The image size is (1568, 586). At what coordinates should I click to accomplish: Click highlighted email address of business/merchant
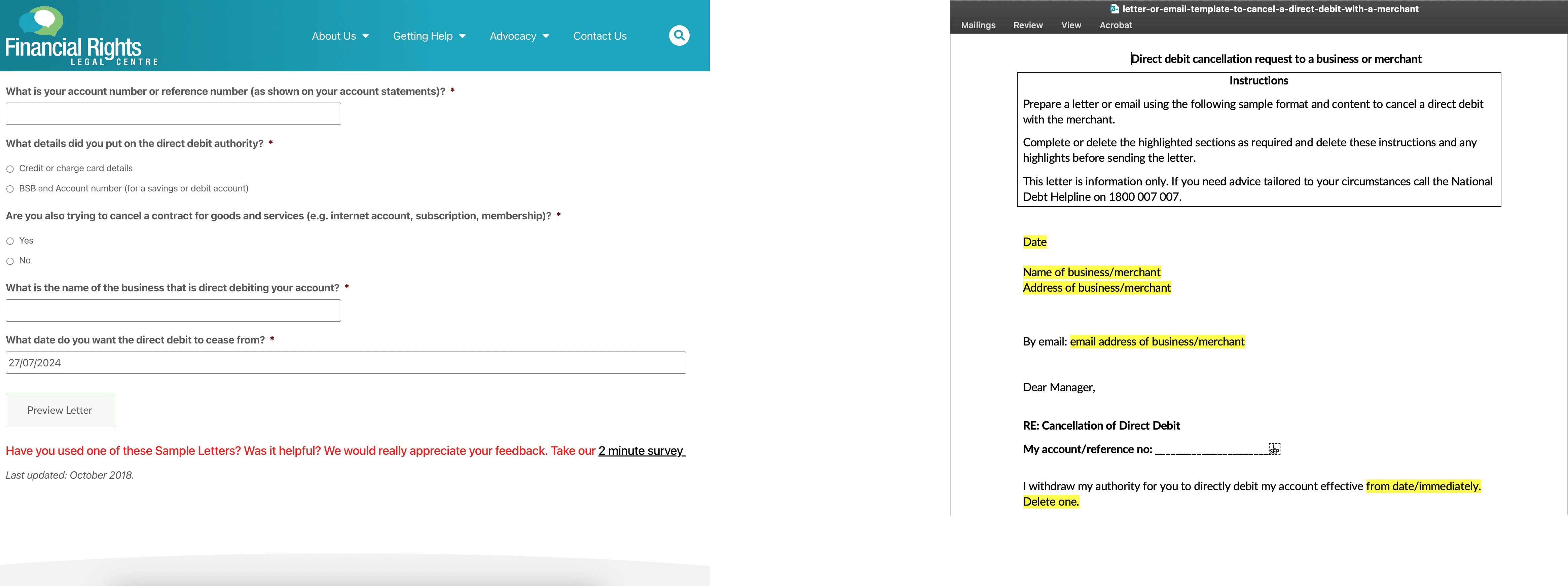pos(1157,341)
